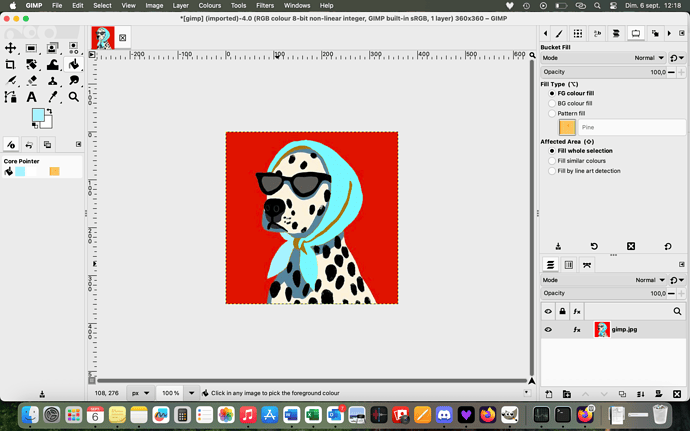Screen dimensions: 690x431
Task: Open Bucket Fill Mode Normal dropdown
Action: pyautogui.click(x=604, y=58)
